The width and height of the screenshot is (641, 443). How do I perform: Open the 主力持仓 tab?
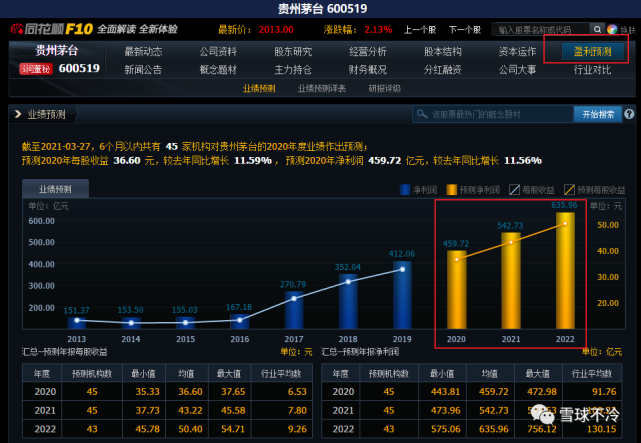tap(293, 69)
